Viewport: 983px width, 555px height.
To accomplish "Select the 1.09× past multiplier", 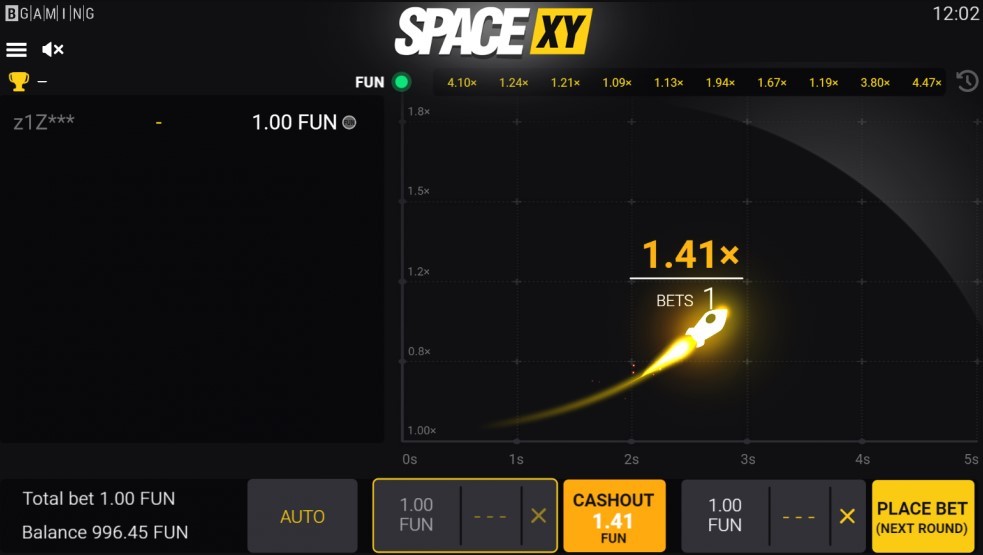I will (x=617, y=83).
